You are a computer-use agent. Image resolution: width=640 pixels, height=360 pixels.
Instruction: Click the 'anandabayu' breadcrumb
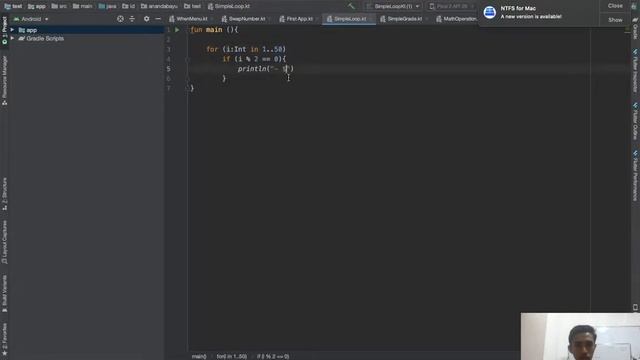pyautogui.click(x=160, y=7)
